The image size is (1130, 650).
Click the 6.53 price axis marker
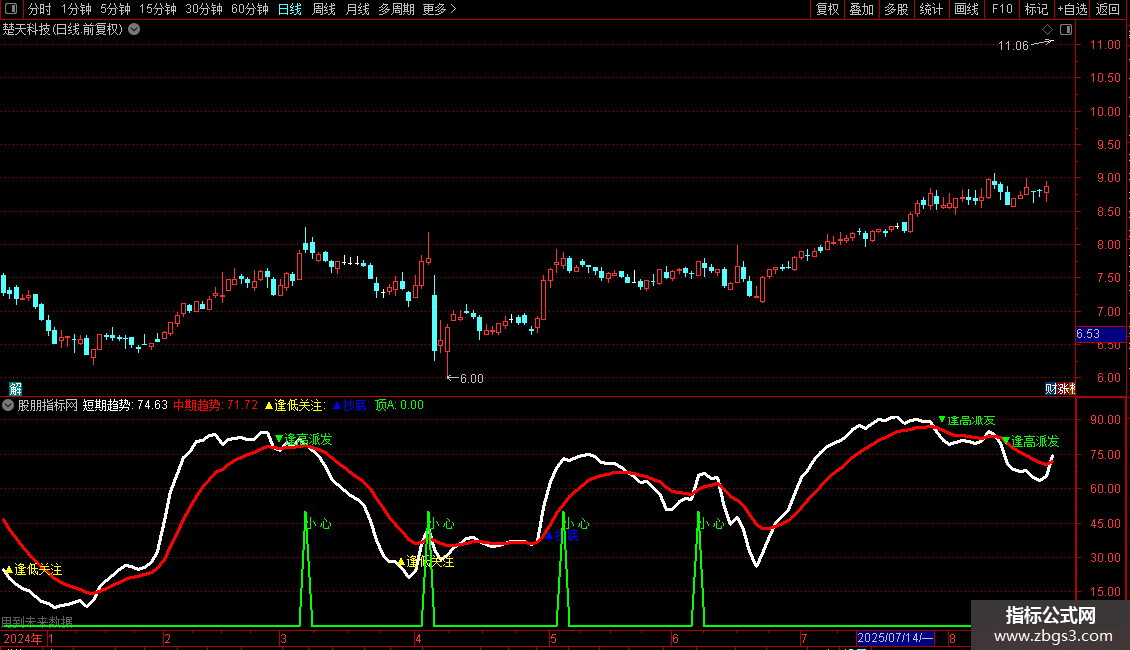1100,334
